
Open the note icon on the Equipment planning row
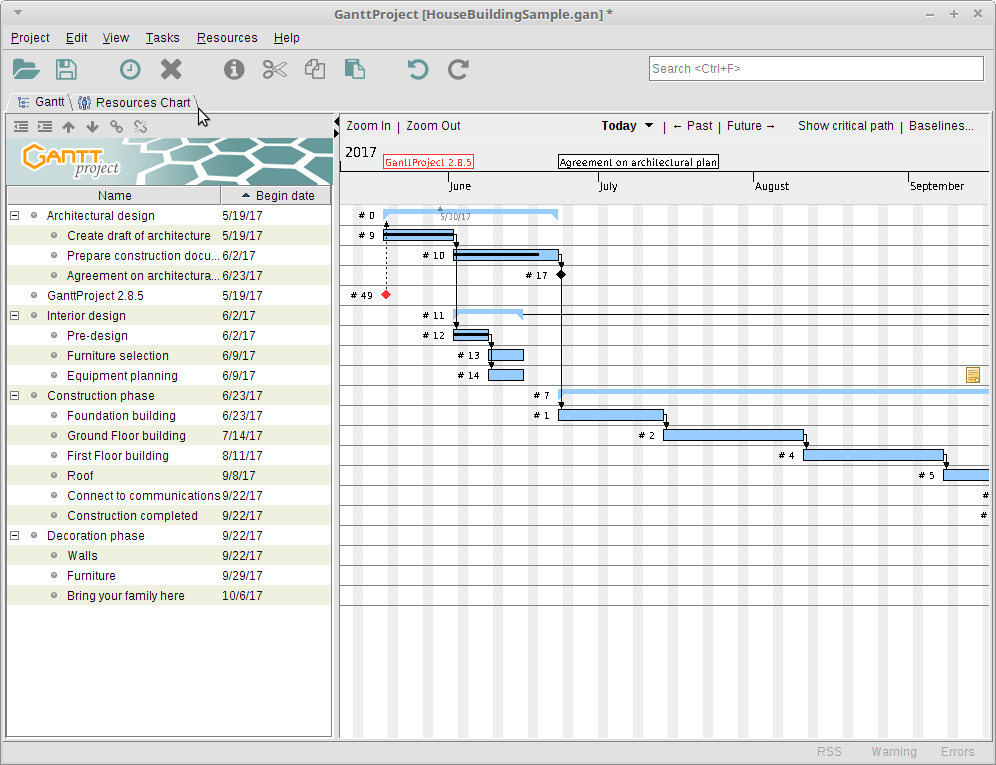[972, 375]
